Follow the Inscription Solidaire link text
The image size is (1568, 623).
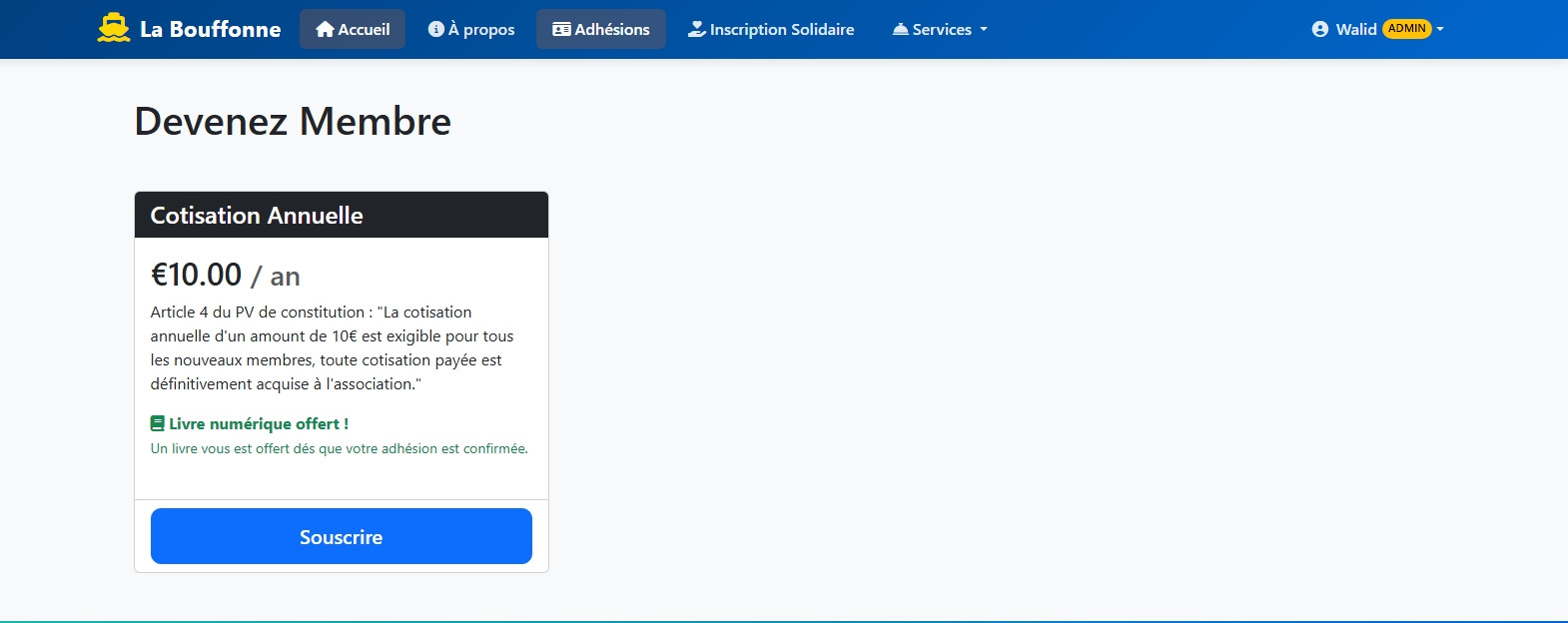(782, 30)
